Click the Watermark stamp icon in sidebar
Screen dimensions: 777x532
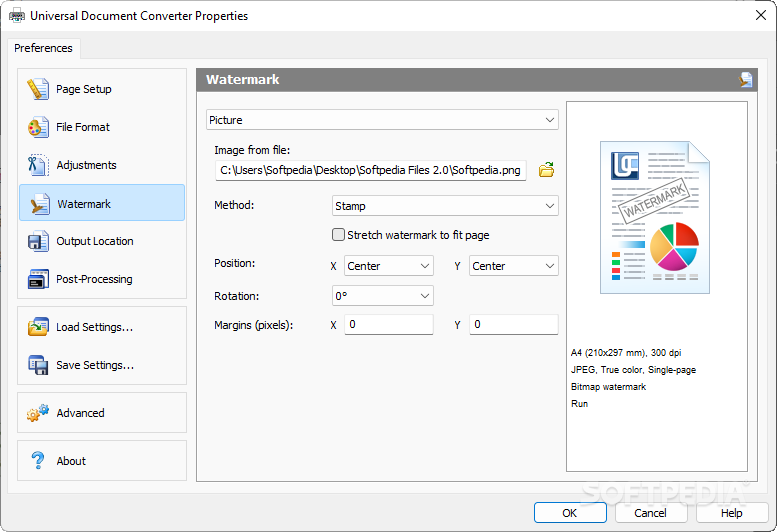[39, 204]
